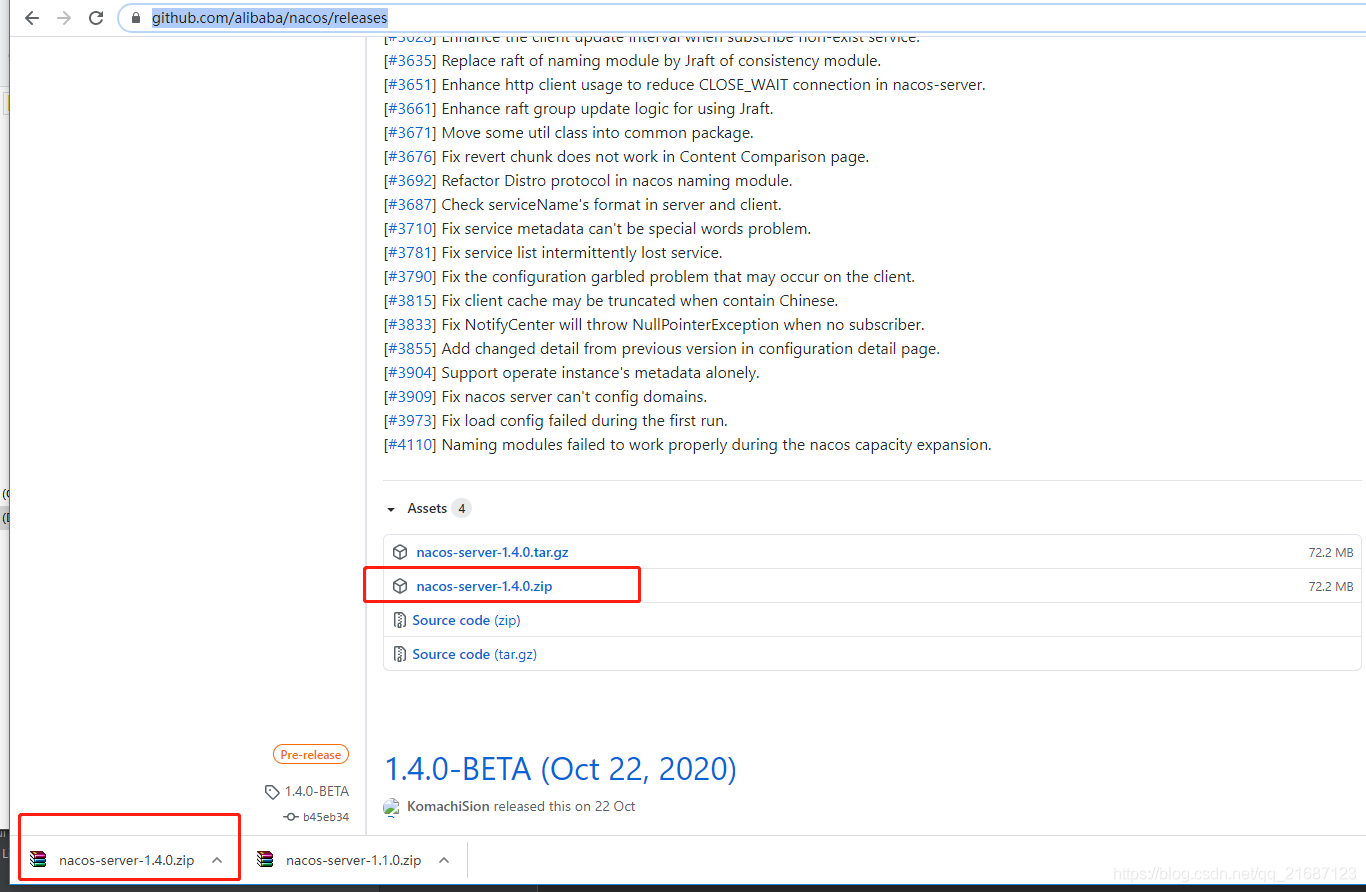Image resolution: width=1366 pixels, height=892 pixels.
Task: Open issue #3904 link
Action: tap(410, 373)
